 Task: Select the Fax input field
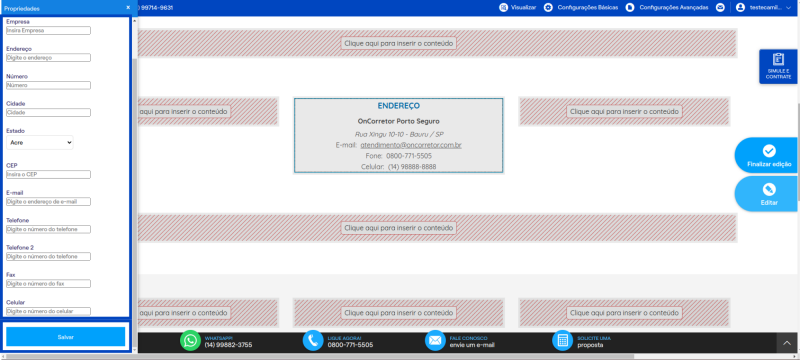click(x=48, y=284)
